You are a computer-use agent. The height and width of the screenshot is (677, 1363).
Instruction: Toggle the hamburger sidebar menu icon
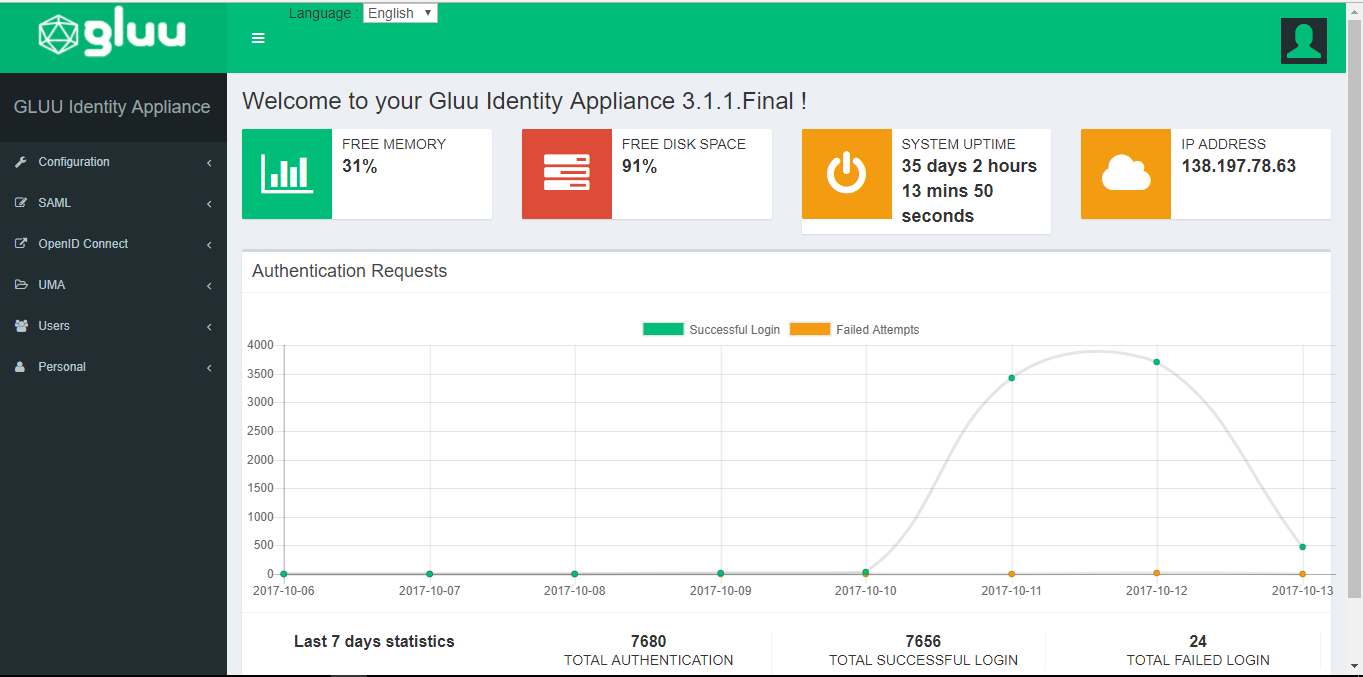click(258, 38)
